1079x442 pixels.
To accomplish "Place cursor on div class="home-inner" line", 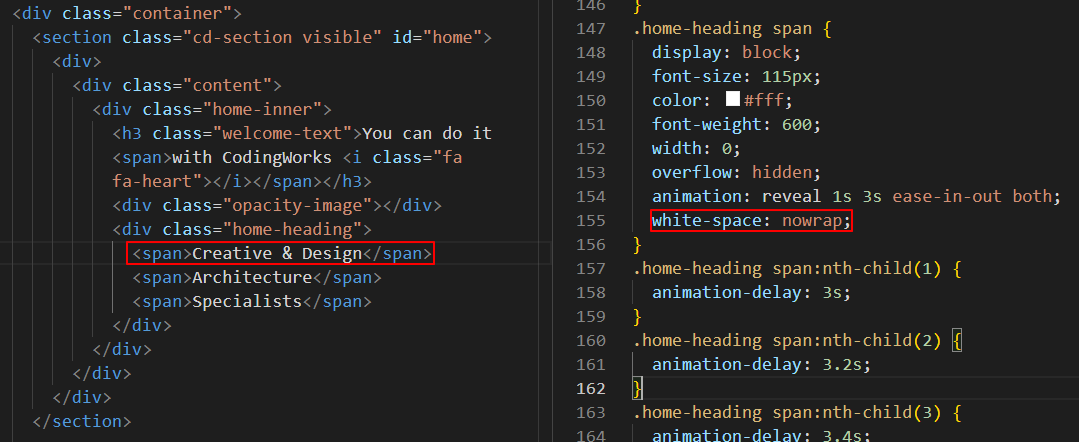I will coord(213,109).
